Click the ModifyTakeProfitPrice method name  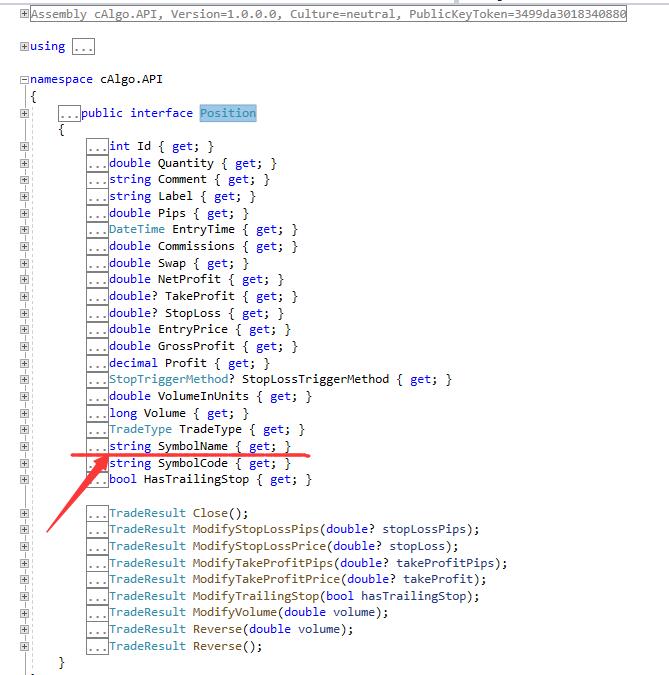pyautogui.click(x=266, y=579)
